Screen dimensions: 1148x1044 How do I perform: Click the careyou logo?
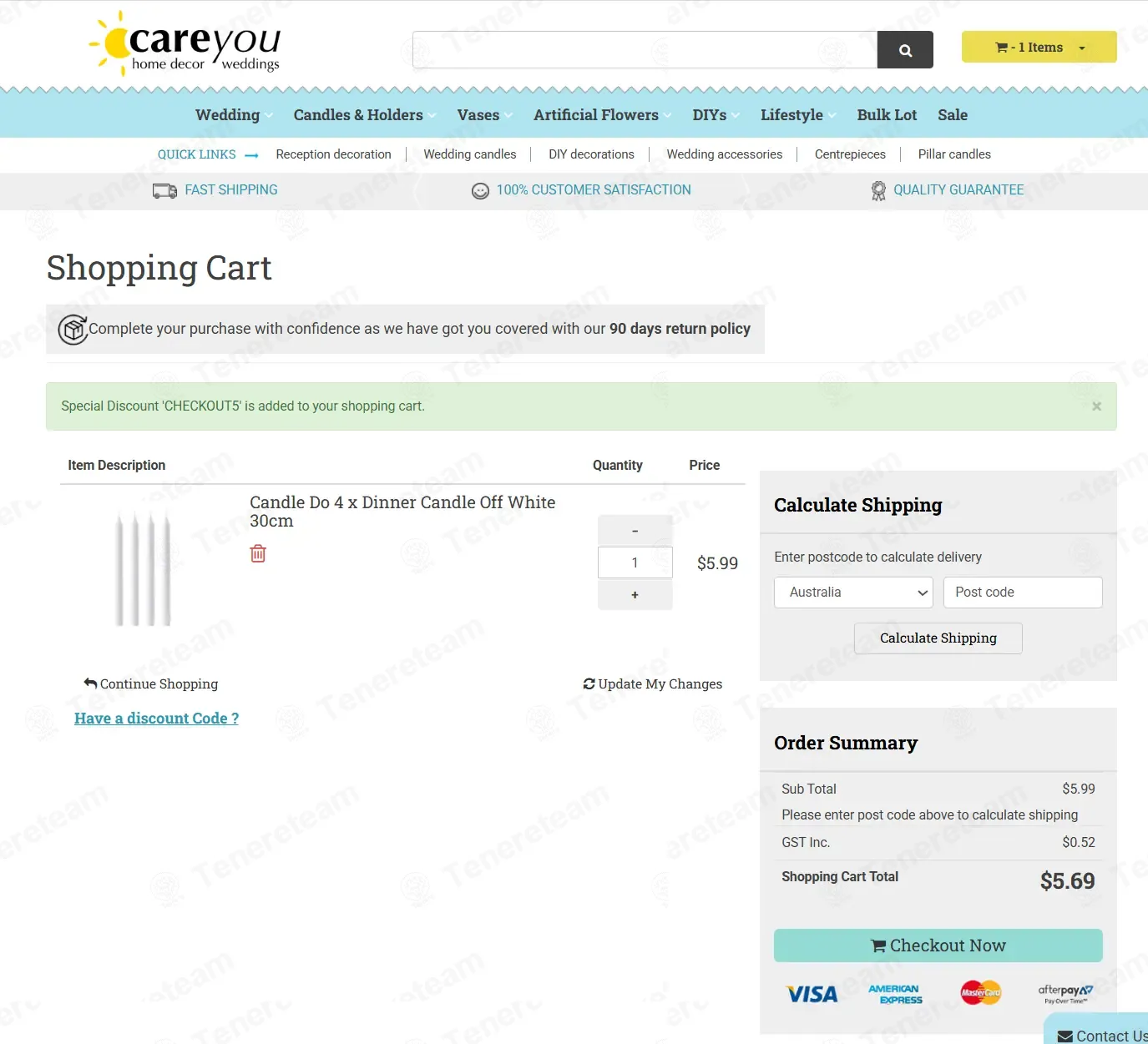(x=185, y=43)
